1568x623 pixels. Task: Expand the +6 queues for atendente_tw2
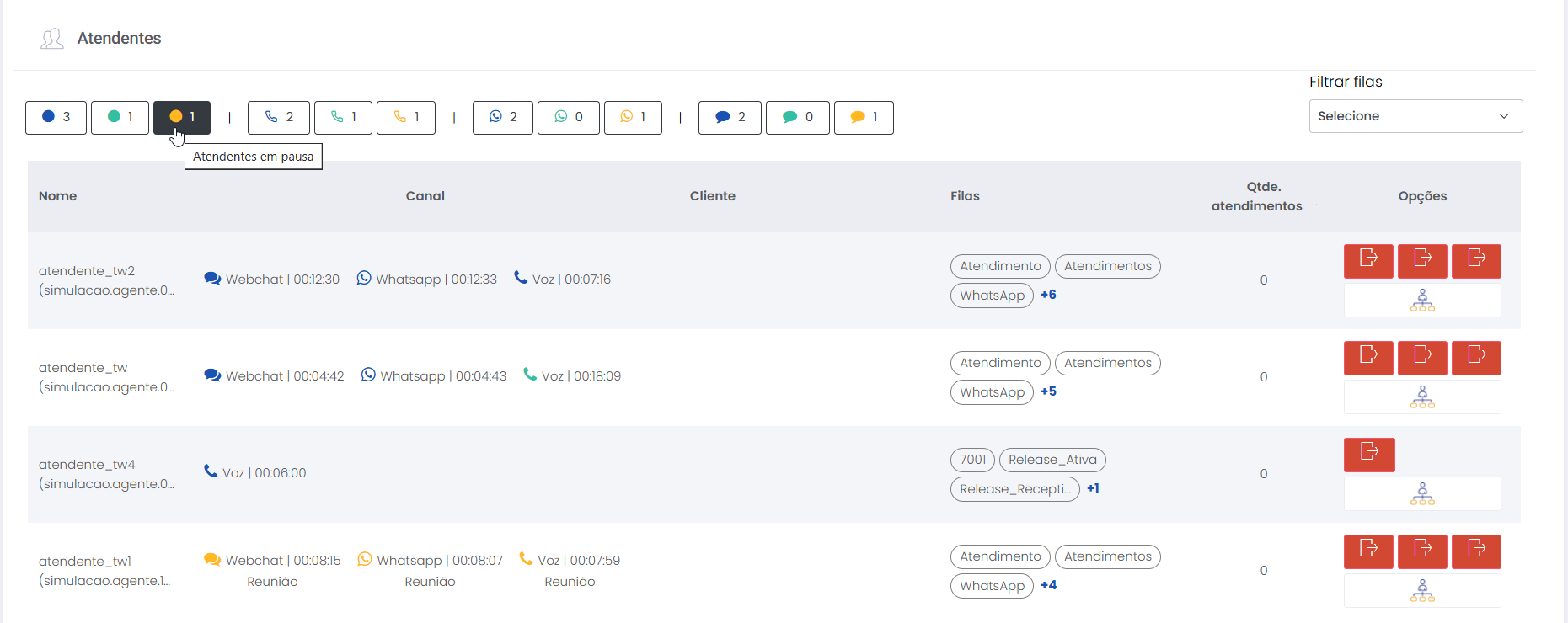coord(1048,295)
